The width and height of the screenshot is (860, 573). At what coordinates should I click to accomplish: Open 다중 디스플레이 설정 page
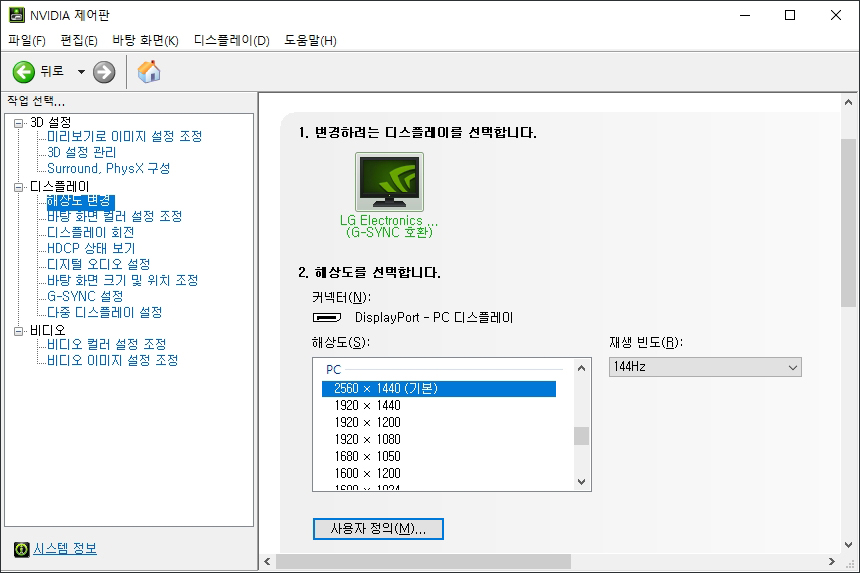[105, 313]
